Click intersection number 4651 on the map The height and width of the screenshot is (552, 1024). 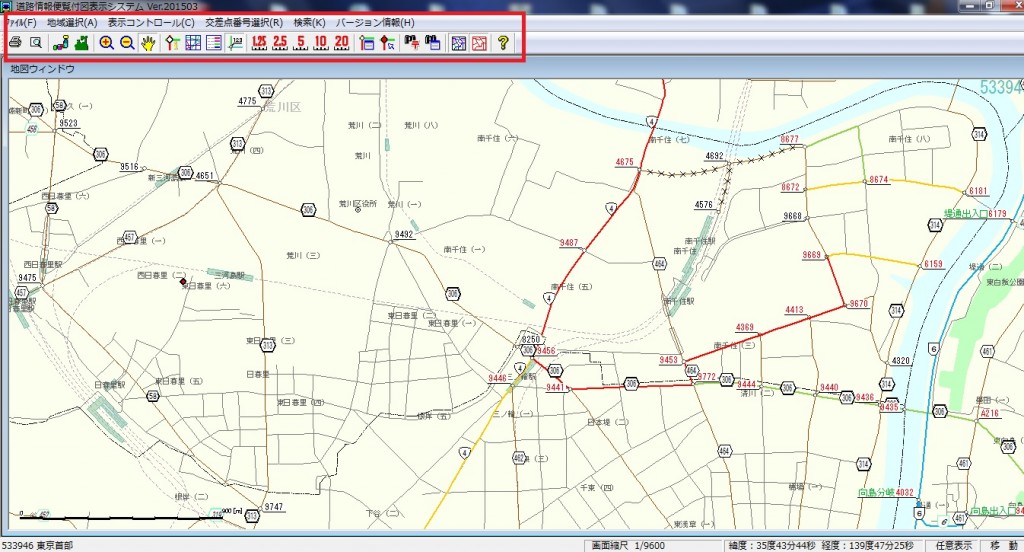tap(204, 176)
